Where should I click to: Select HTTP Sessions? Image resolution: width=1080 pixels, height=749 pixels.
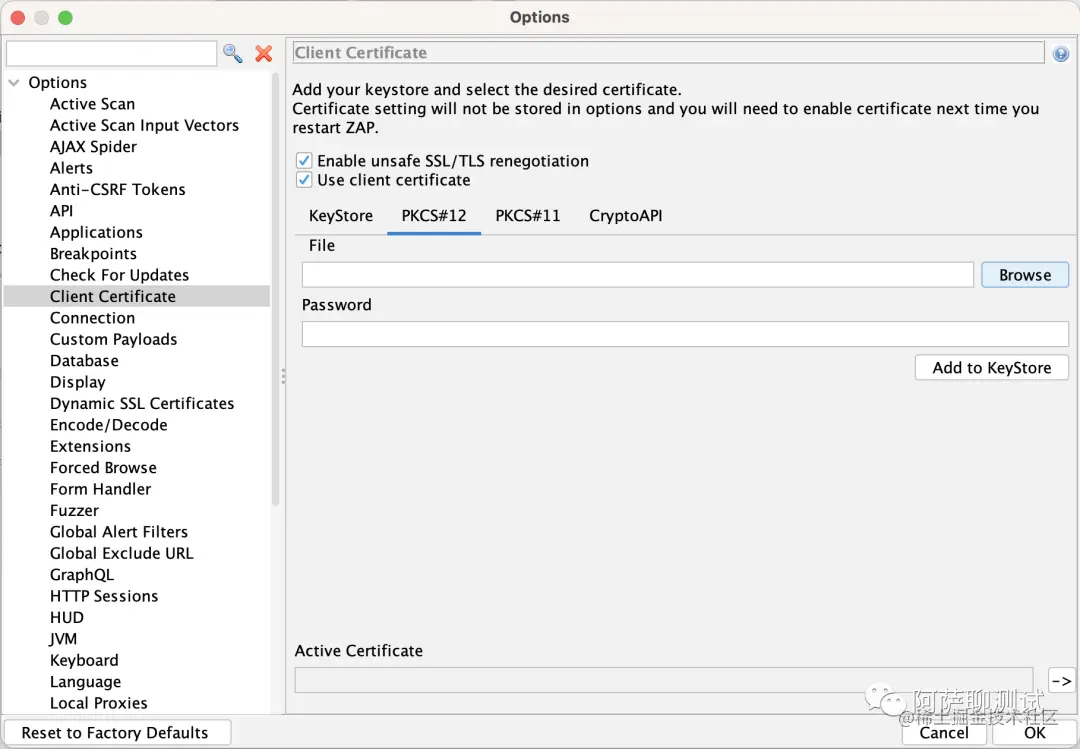coord(104,595)
